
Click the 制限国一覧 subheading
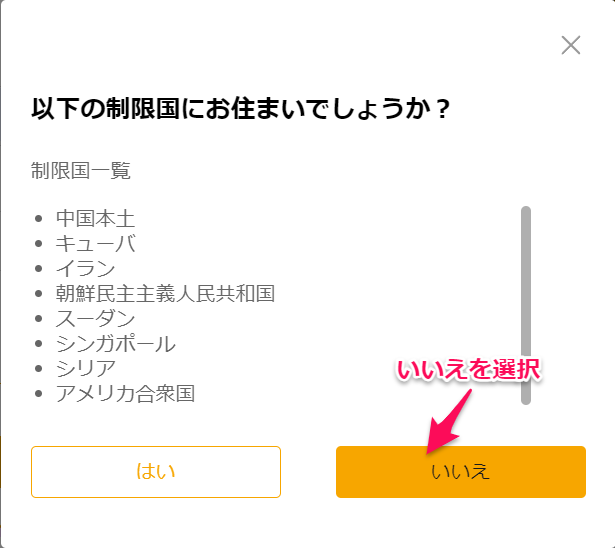pos(81,171)
